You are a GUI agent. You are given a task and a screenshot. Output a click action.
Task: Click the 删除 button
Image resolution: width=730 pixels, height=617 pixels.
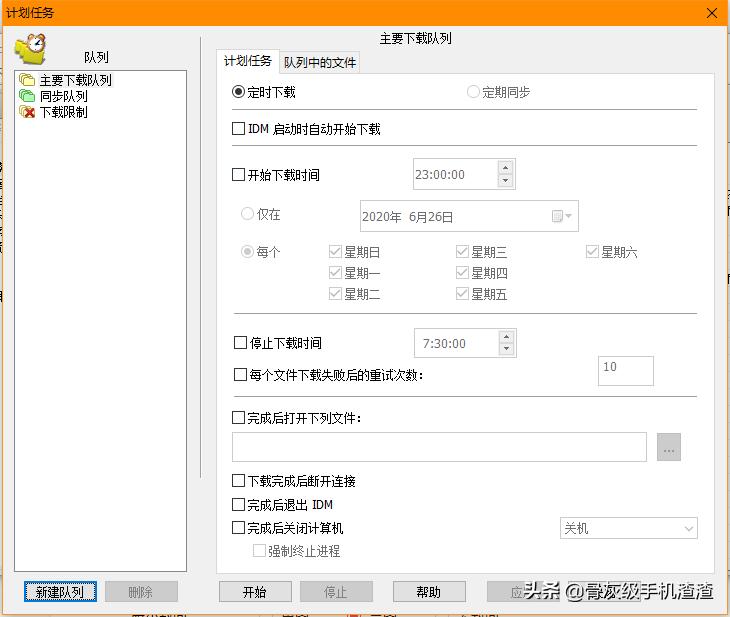(x=141, y=591)
